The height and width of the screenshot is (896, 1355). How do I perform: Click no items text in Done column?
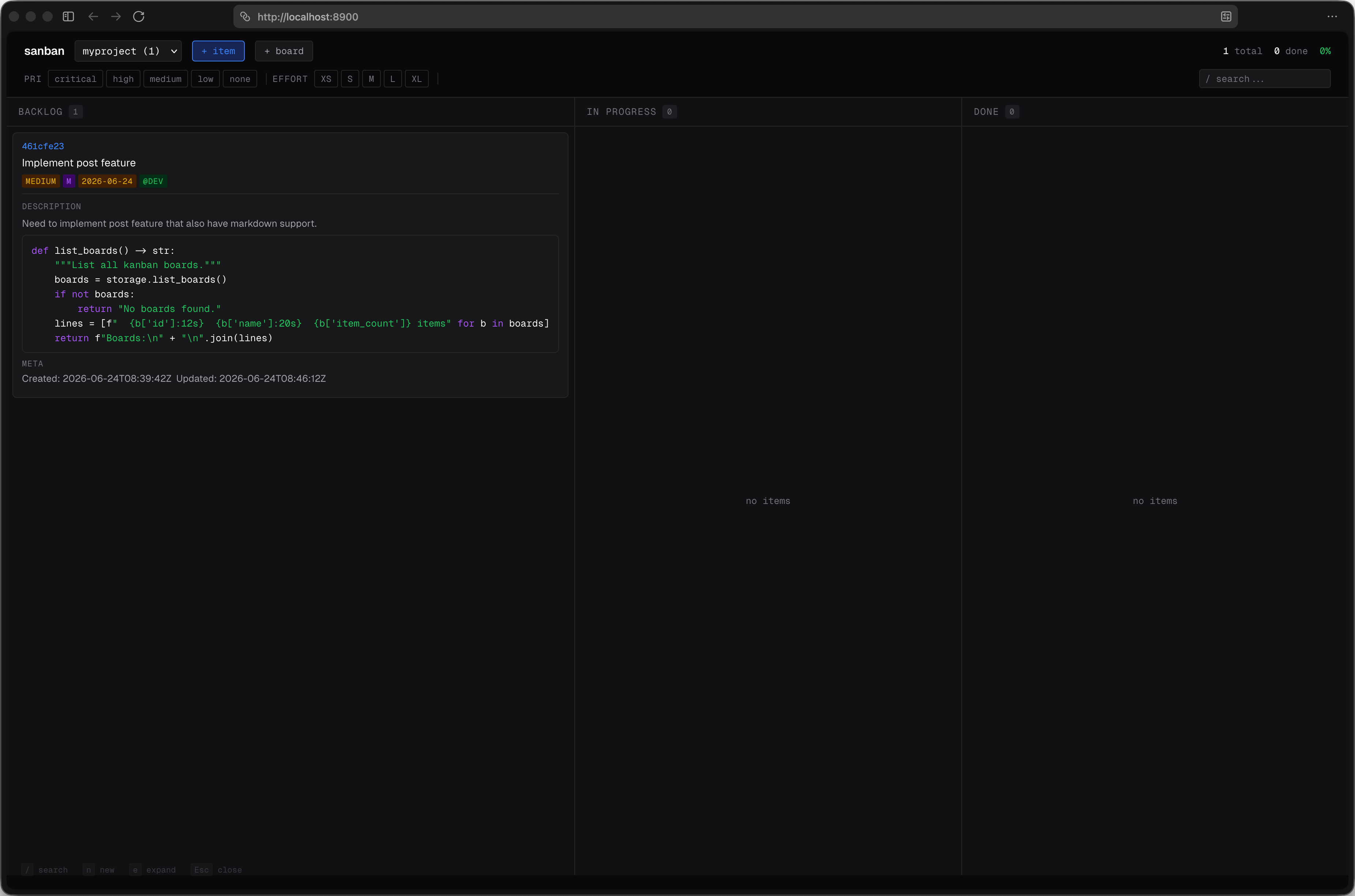[1155, 501]
